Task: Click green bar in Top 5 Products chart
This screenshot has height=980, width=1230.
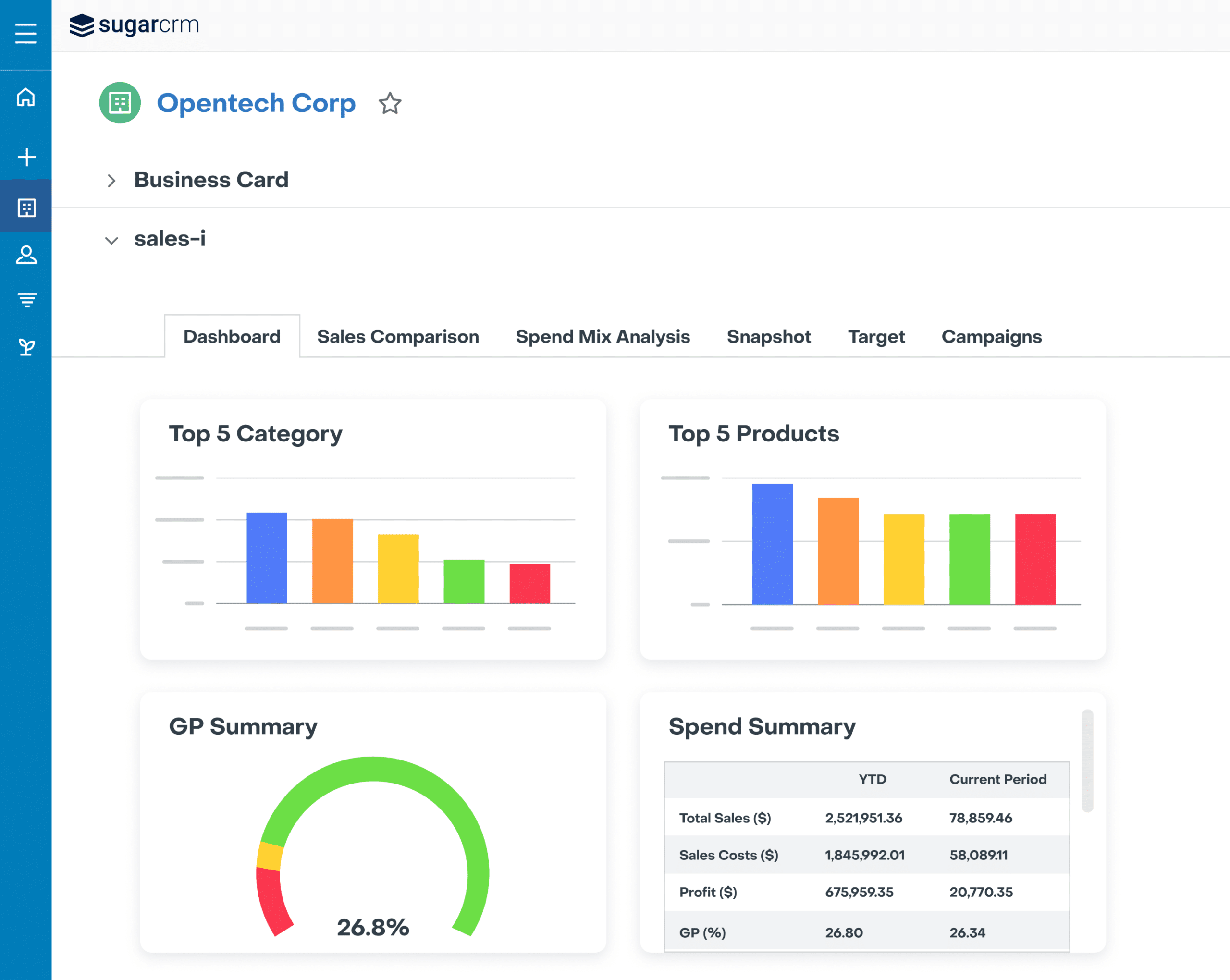Action: point(969,559)
